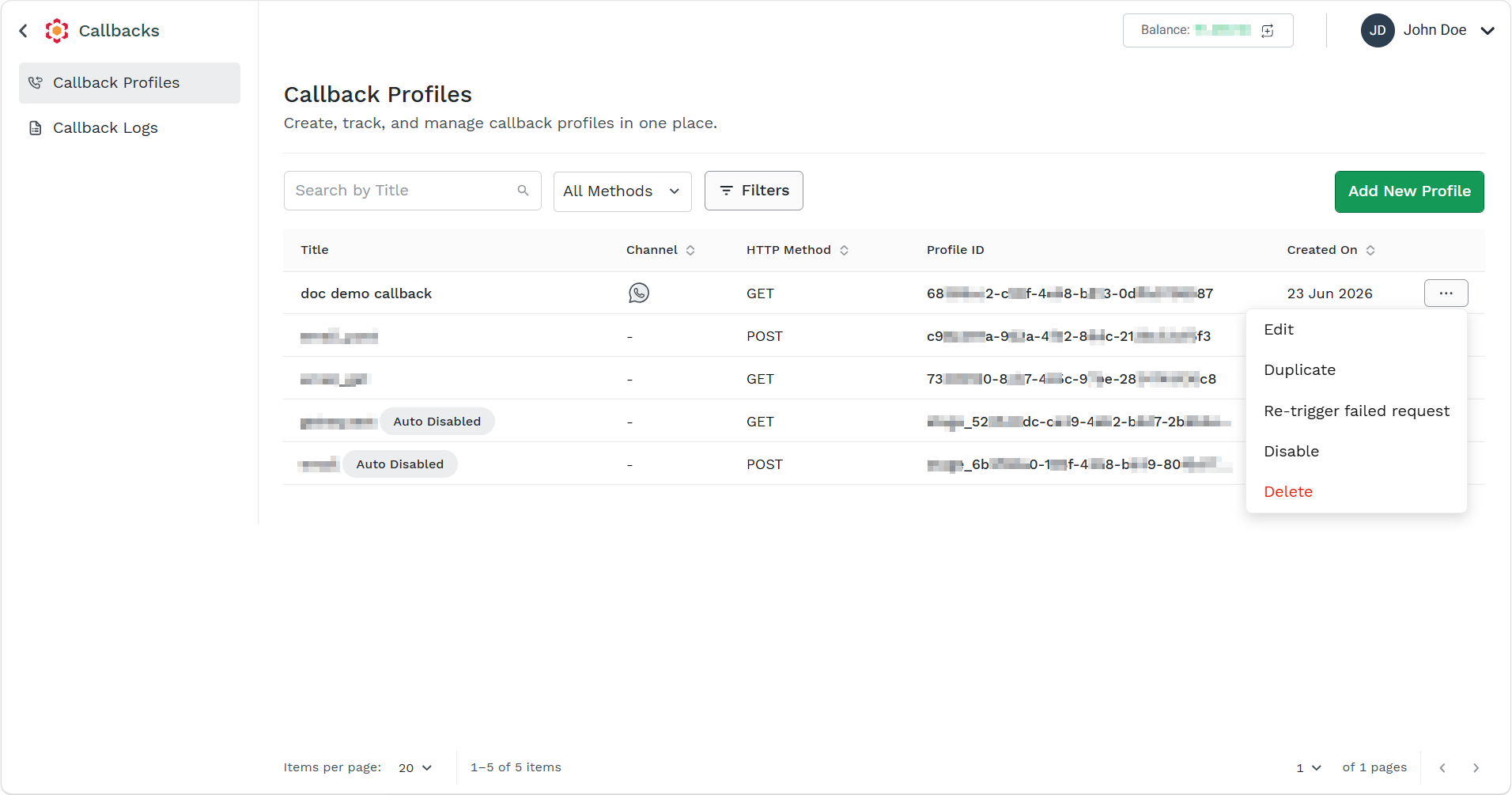The height and width of the screenshot is (795, 1512).
Task: Open the All Methods dropdown
Action: (622, 191)
